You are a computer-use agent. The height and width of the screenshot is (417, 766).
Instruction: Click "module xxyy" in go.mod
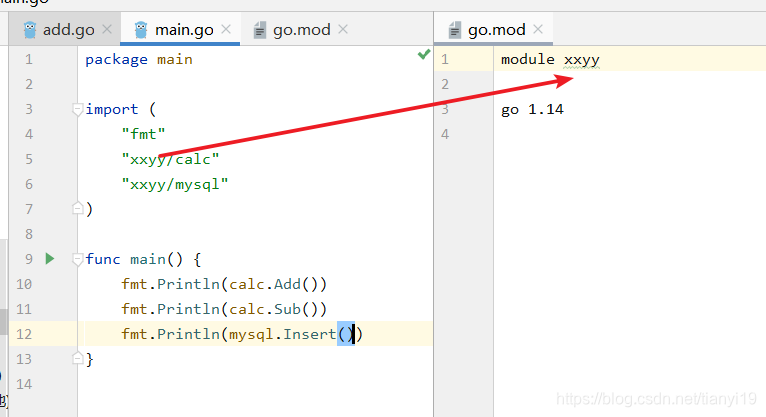coord(550,60)
